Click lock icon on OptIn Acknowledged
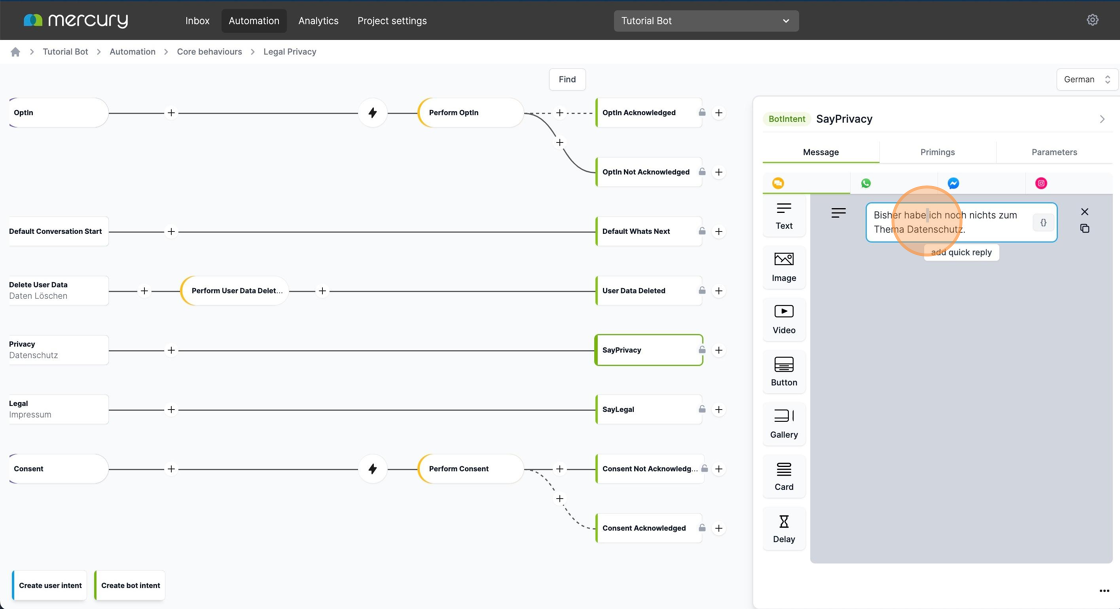Image resolution: width=1120 pixels, height=609 pixels. tap(701, 113)
